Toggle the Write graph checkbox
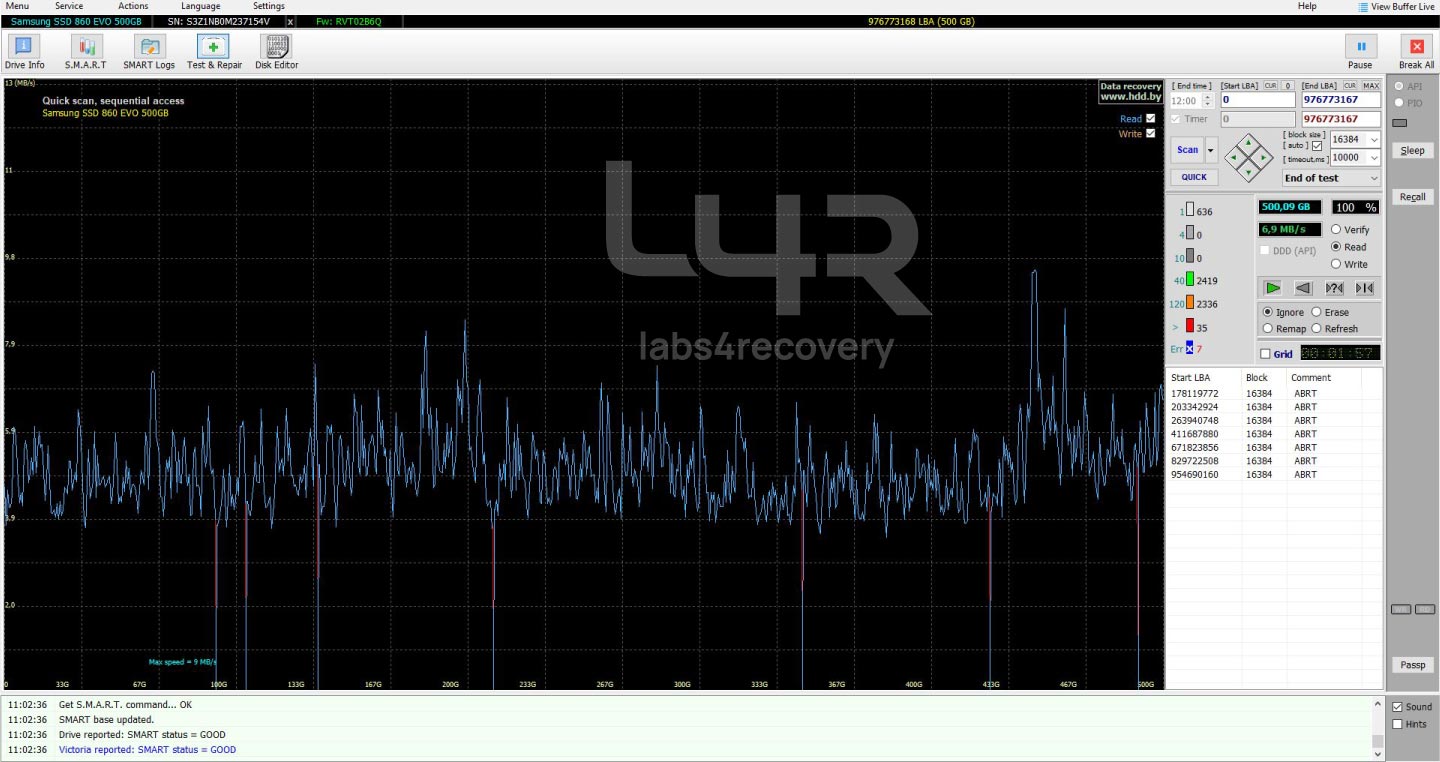 pyautogui.click(x=1150, y=133)
